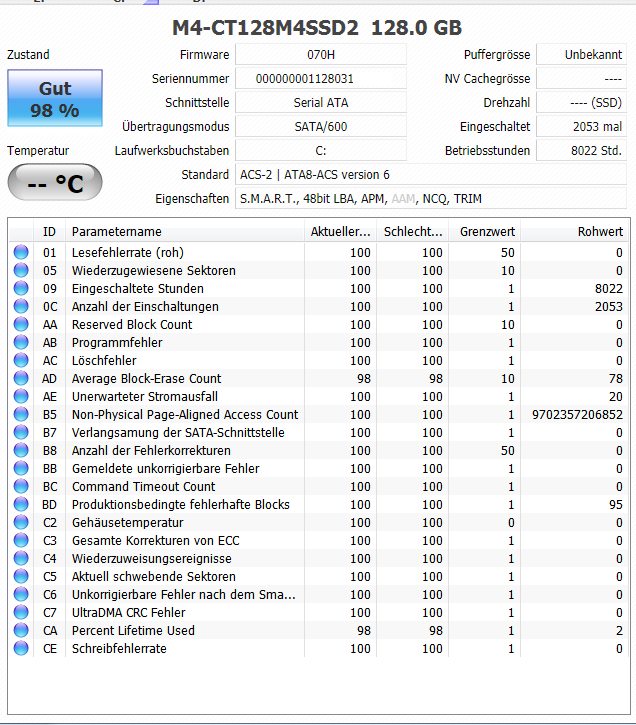Screen dimensions: 636x725
Task: Click the Grenzwert value 50 for Lesefehlerrate
Action: 508,252
